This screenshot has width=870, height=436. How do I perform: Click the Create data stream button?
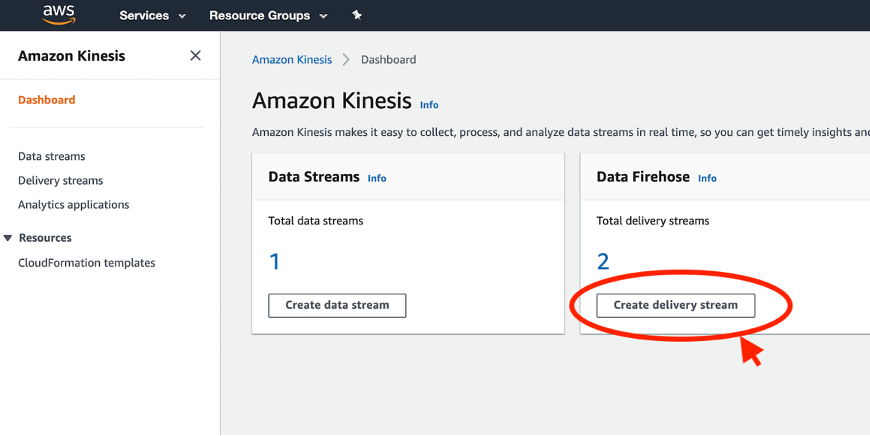[337, 305]
